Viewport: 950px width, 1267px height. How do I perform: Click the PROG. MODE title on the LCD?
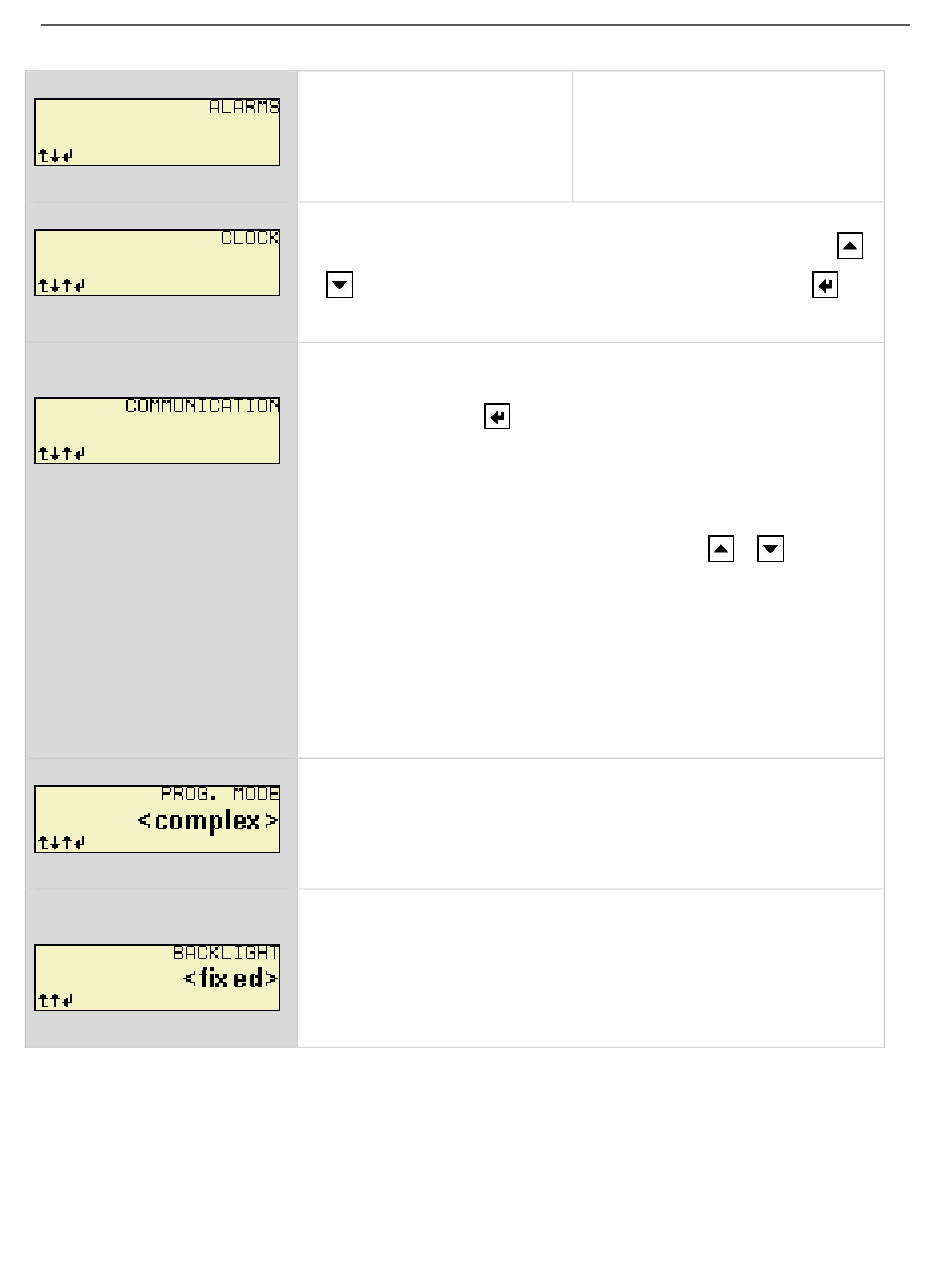[220, 794]
